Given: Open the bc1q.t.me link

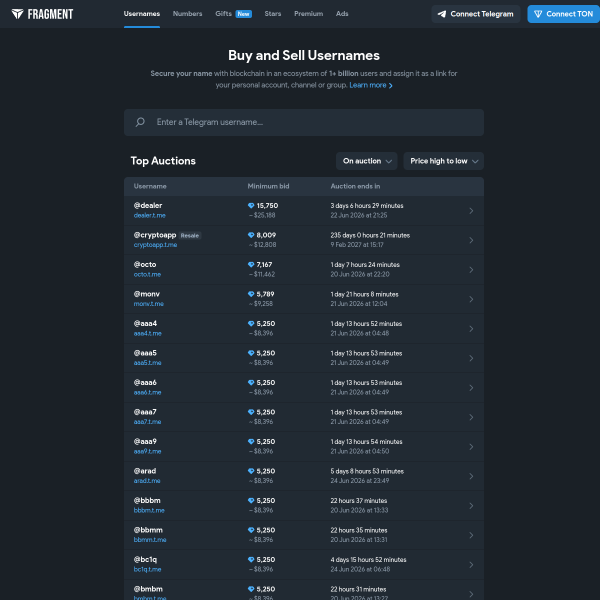Looking at the screenshot, I should coord(147,569).
